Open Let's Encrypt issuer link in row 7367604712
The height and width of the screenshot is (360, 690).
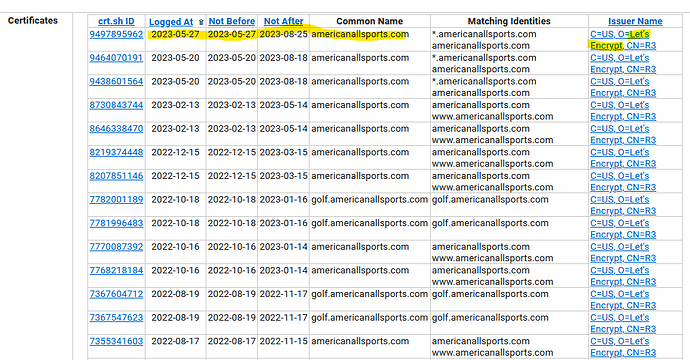click(623, 300)
